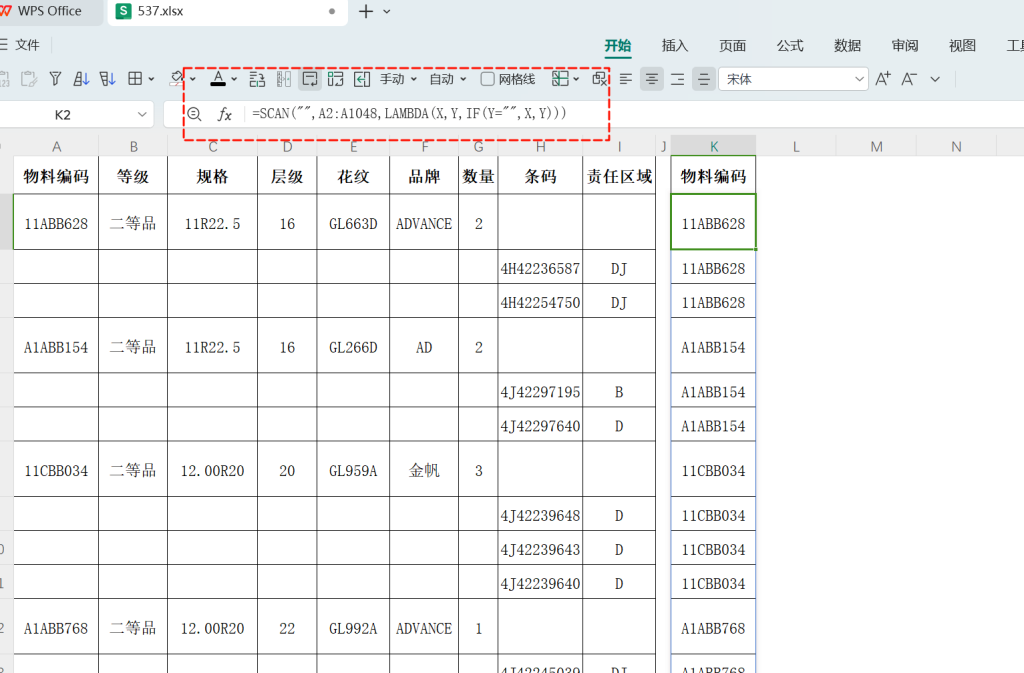
Task: Enable the 网格线 gridlines checkbox
Action: click(487, 79)
